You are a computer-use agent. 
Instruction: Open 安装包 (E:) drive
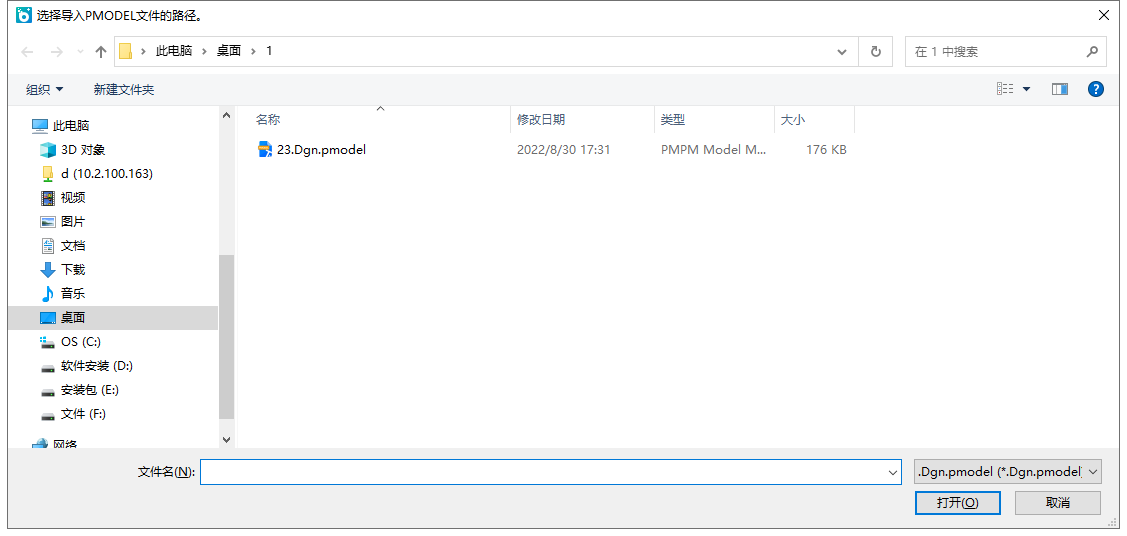(x=90, y=389)
